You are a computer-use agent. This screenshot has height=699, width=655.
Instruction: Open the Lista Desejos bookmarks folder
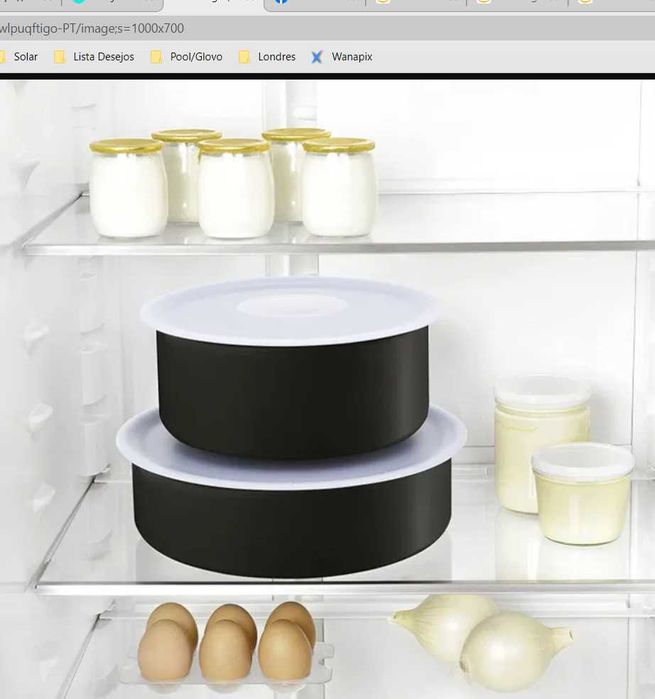coord(94,57)
